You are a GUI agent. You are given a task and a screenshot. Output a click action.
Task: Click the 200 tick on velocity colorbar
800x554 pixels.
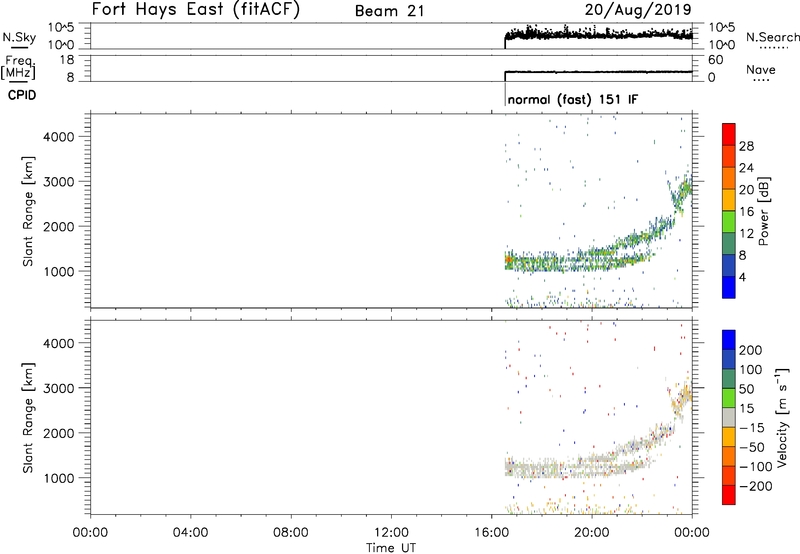pyautogui.click(x=751, y=350)
